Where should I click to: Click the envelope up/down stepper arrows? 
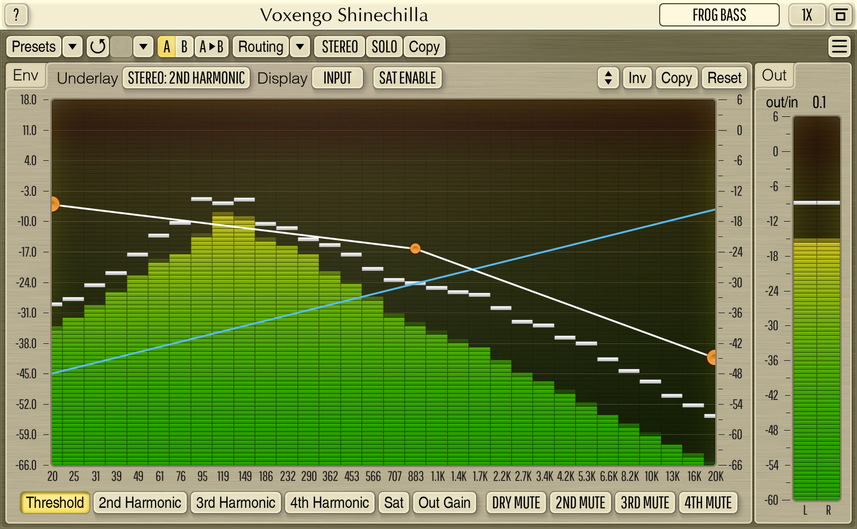607,78
